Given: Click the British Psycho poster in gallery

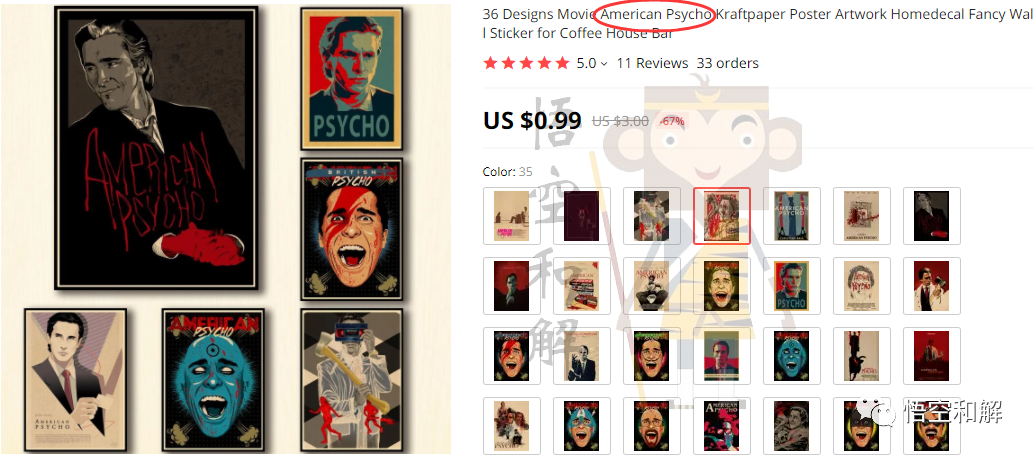Looking at the screenshot, I should pos(352,228).
